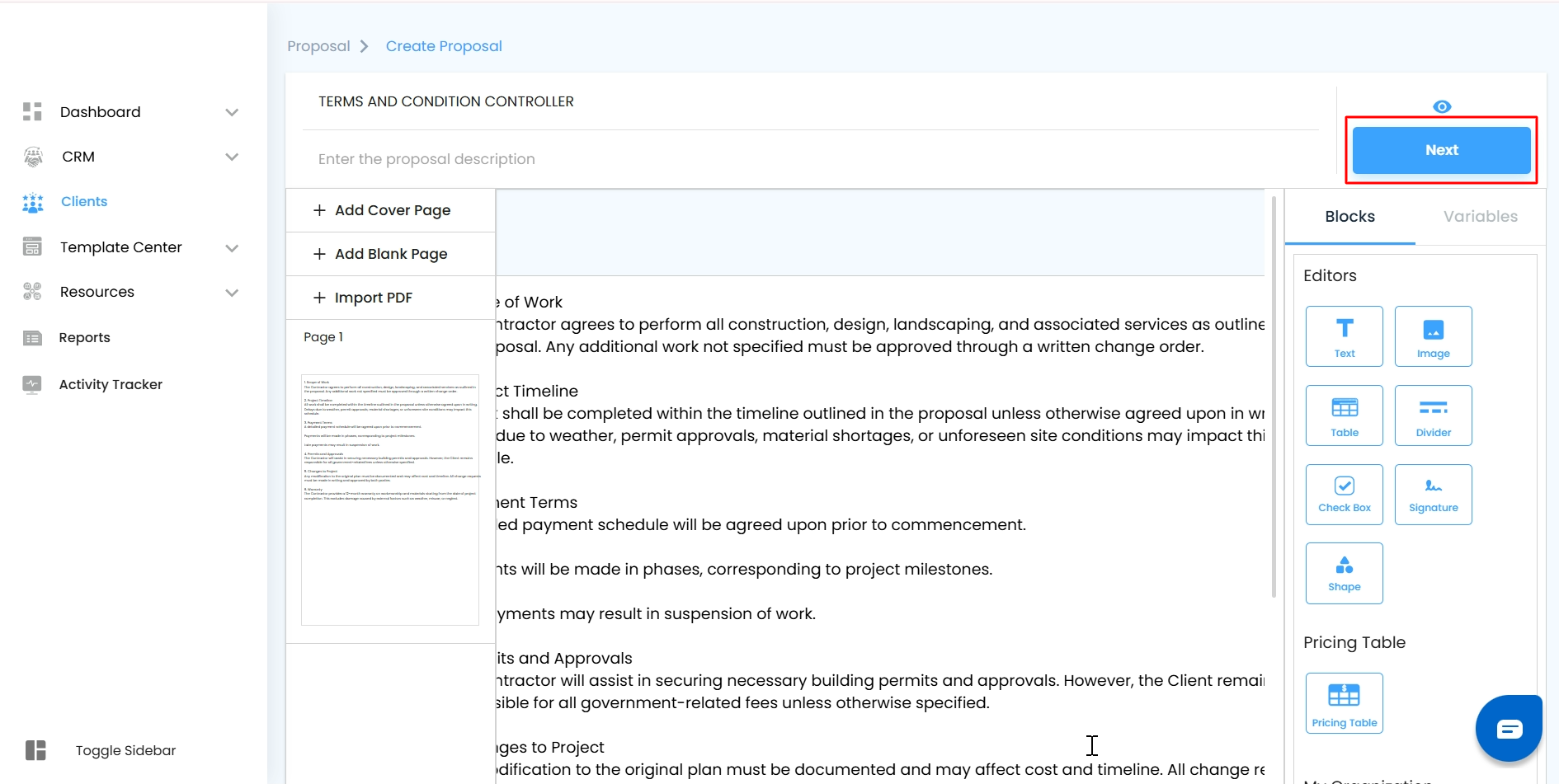This screenshot has height=784, width=1559.
Task: Add a Table block
Action: pos(1344,415)
